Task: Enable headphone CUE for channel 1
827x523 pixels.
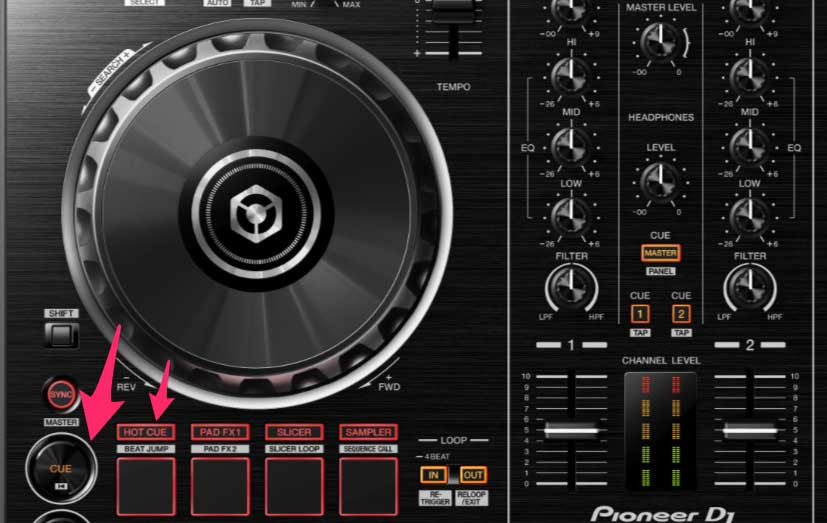Action: (639, 314)
